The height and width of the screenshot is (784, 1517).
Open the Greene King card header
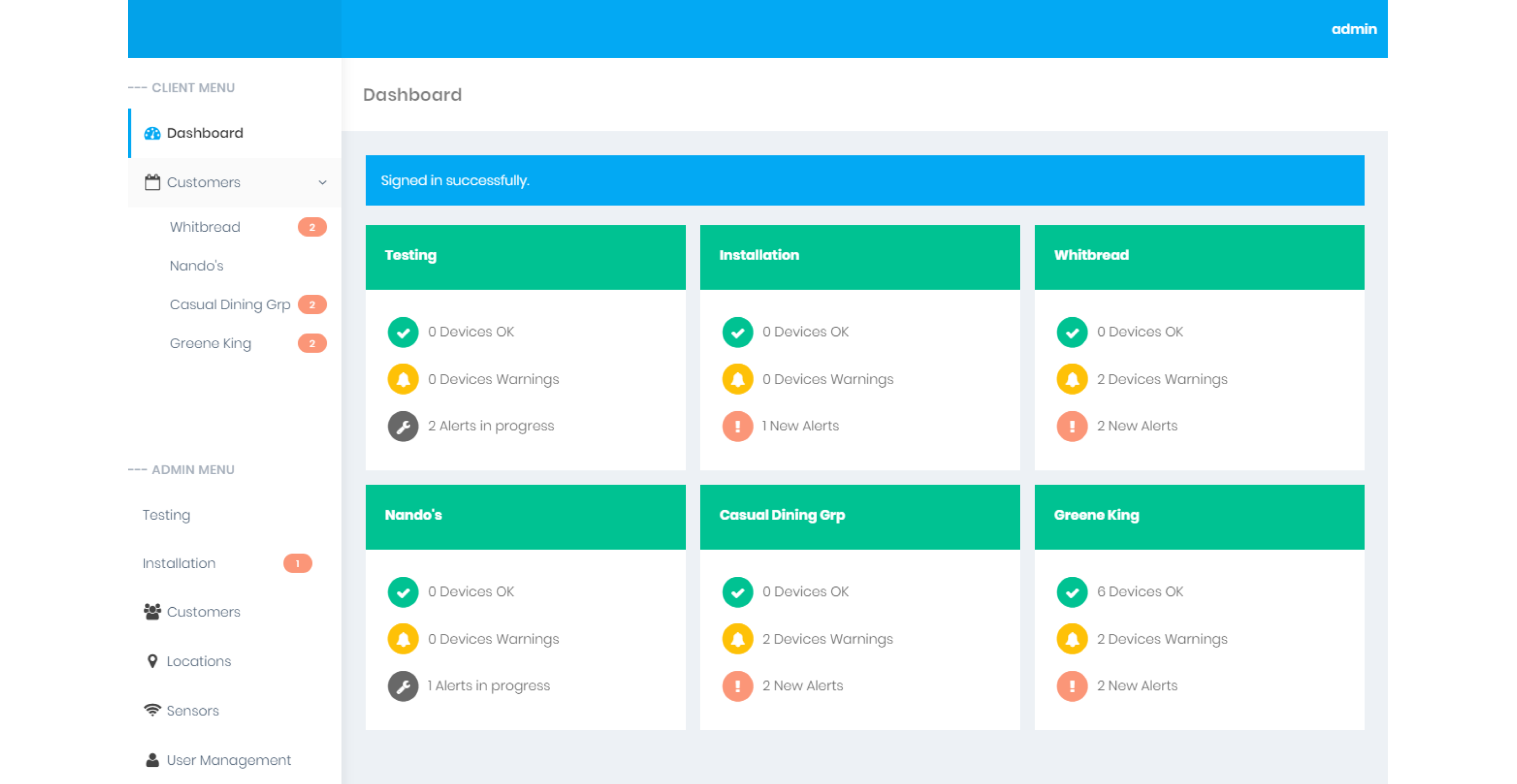coord(1199,518)
